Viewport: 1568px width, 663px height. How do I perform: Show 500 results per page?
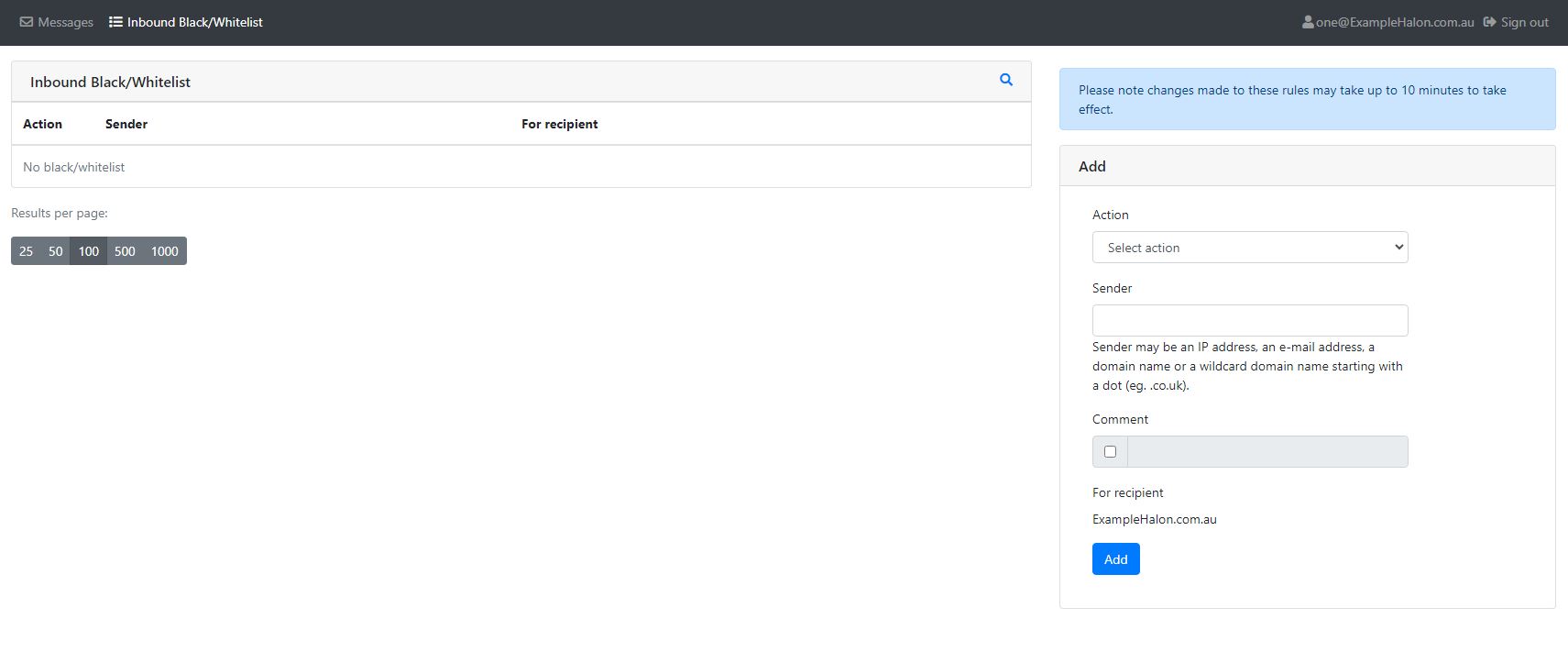125,251
